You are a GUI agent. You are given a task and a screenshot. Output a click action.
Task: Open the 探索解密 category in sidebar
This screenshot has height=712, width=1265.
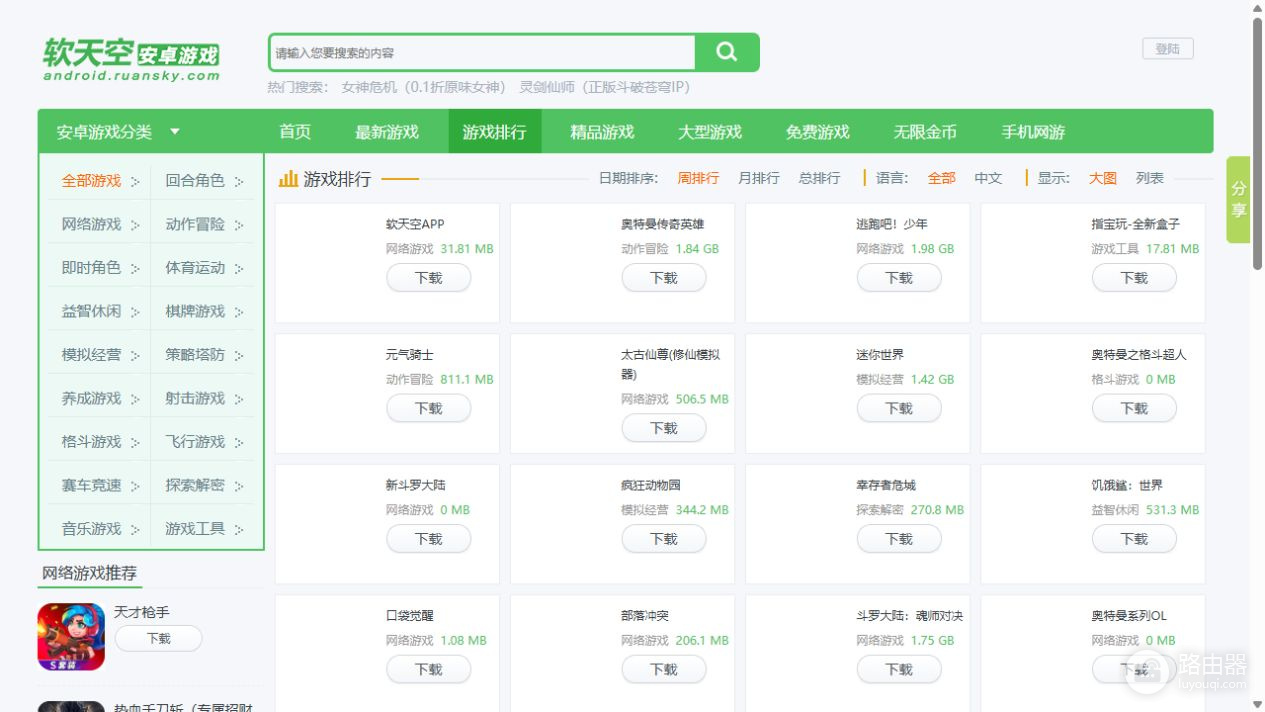(x=195, y=485)
